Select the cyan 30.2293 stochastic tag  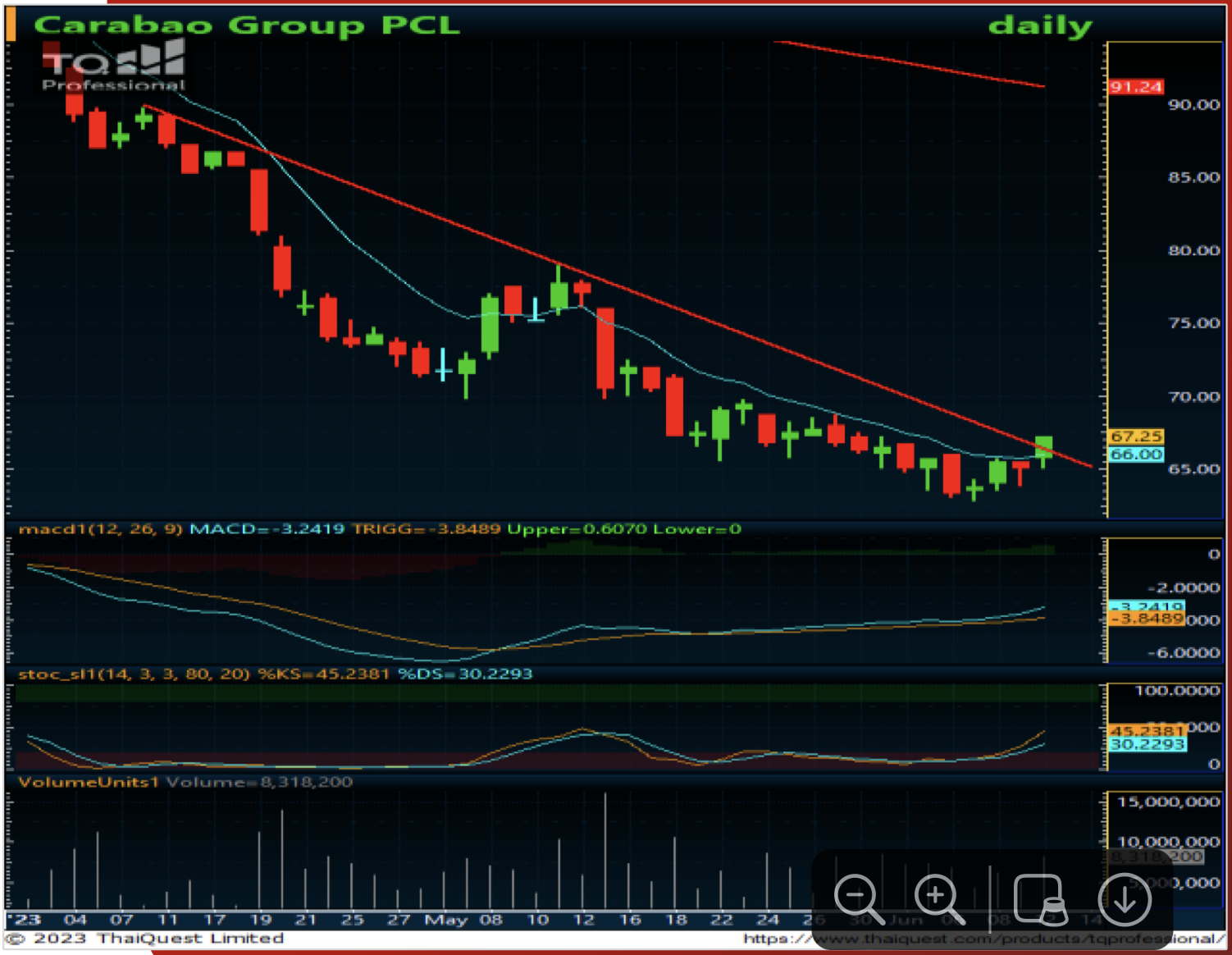point(1148,744)
